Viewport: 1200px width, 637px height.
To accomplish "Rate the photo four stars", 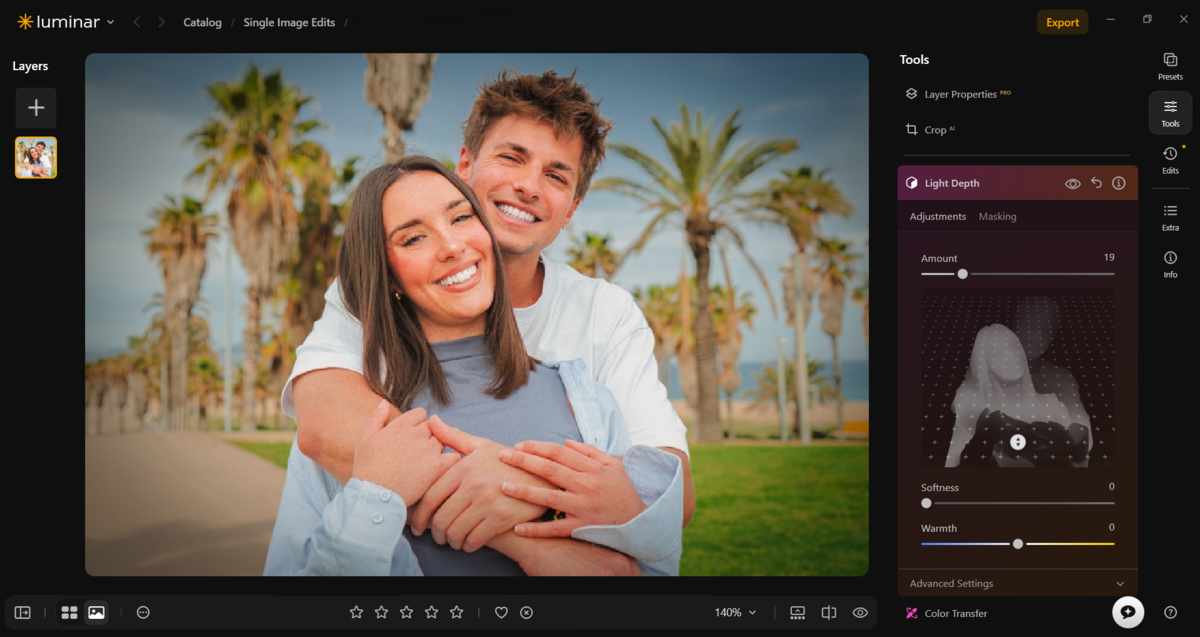I will tap(431, 612).
